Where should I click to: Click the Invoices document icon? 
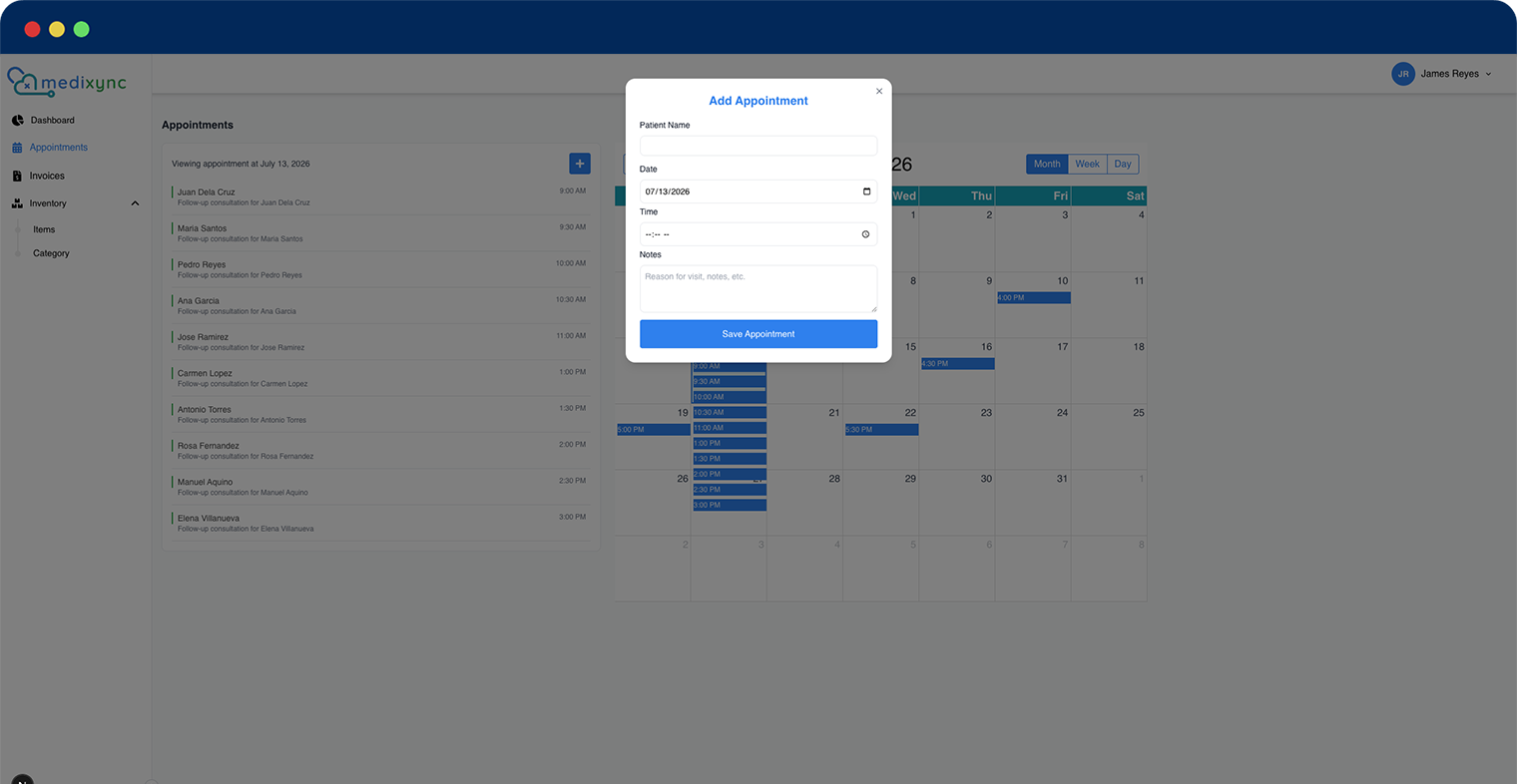coord(17,176)
